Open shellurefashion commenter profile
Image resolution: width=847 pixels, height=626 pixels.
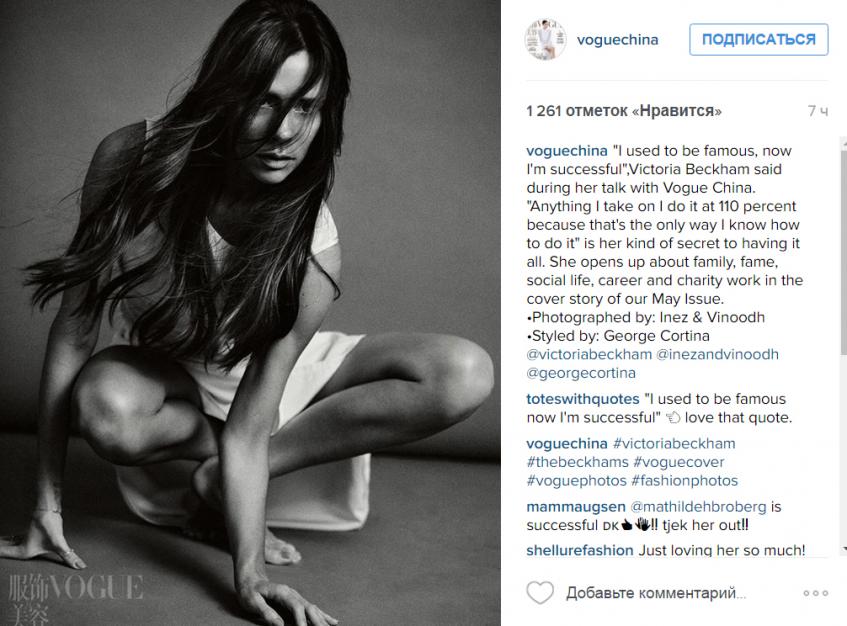point(580,550)
